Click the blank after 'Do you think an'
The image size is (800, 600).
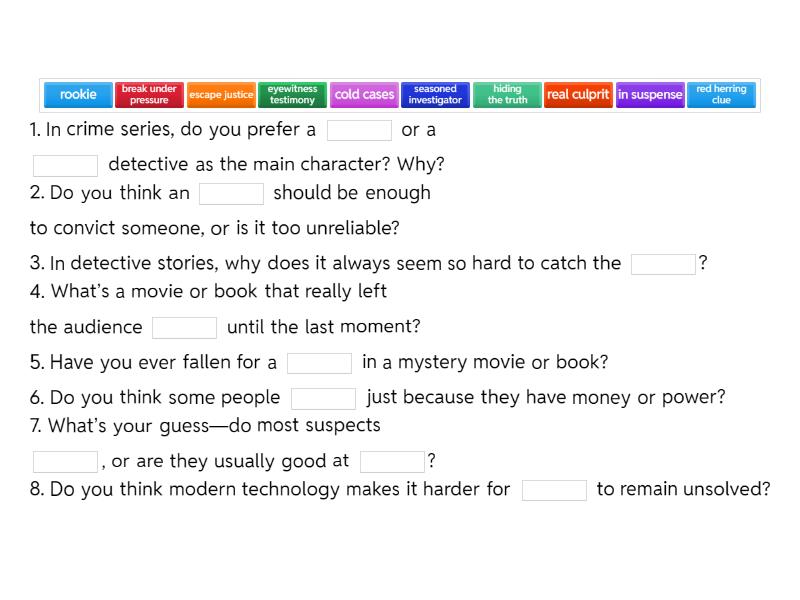(x=231, y=193)
